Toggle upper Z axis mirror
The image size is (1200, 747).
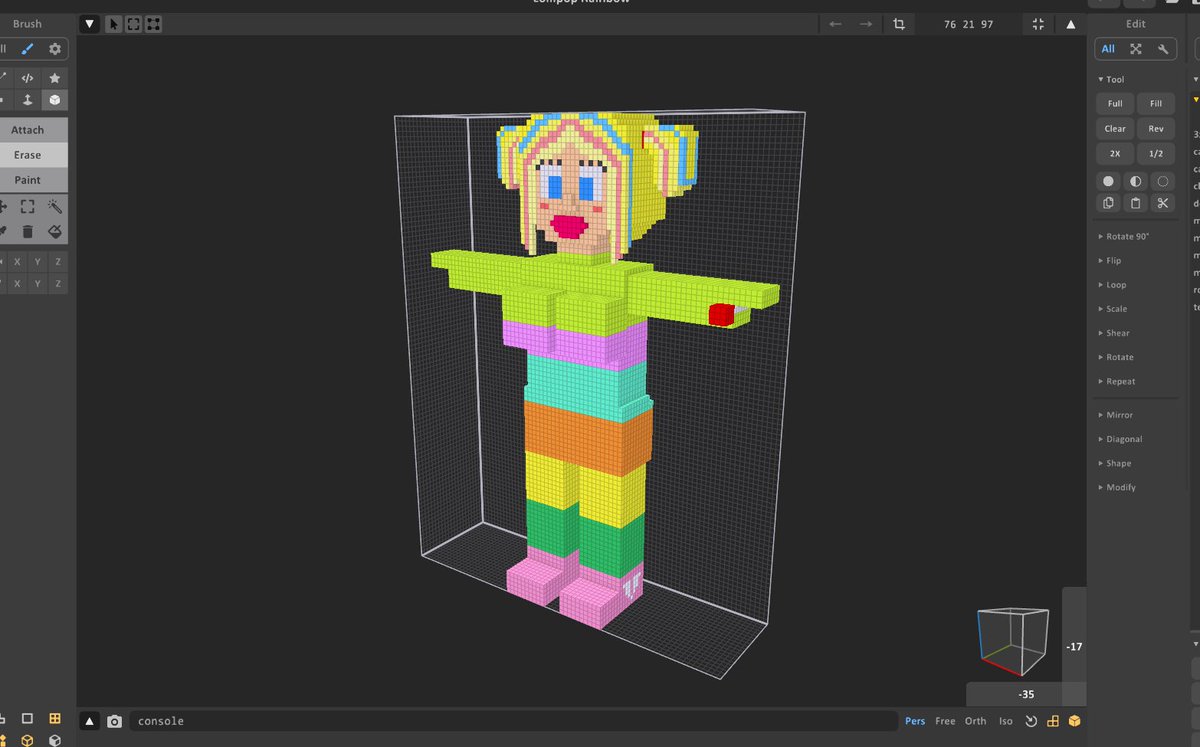58,261
